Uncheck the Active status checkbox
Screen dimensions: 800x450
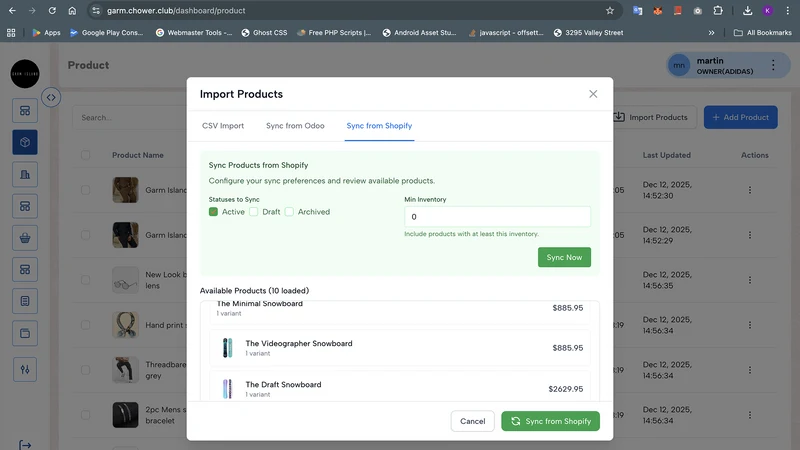click(213, 212)
